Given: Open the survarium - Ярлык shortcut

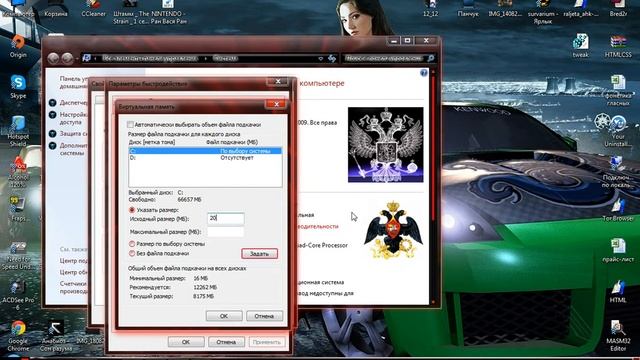Looking at the screenshot, I should (543, 12).
